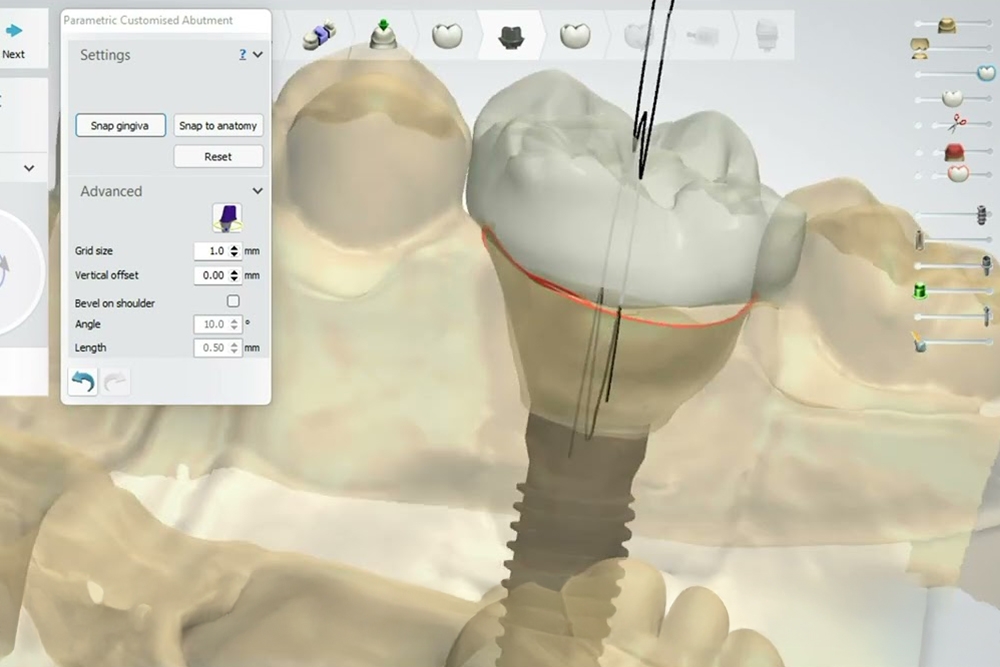Screen dimensions: 1000x667
Task: Click the Reset button
Action: [218, 156]
